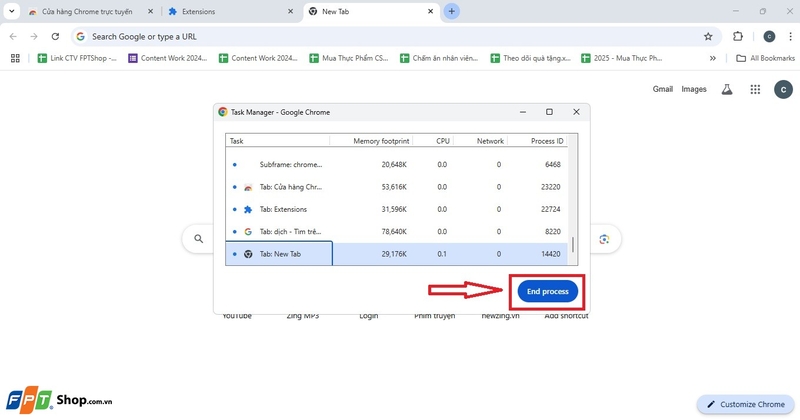Open the 2025 - Mua Thực Ph bookmark
The image size is (800, 420).
(622, 58)
